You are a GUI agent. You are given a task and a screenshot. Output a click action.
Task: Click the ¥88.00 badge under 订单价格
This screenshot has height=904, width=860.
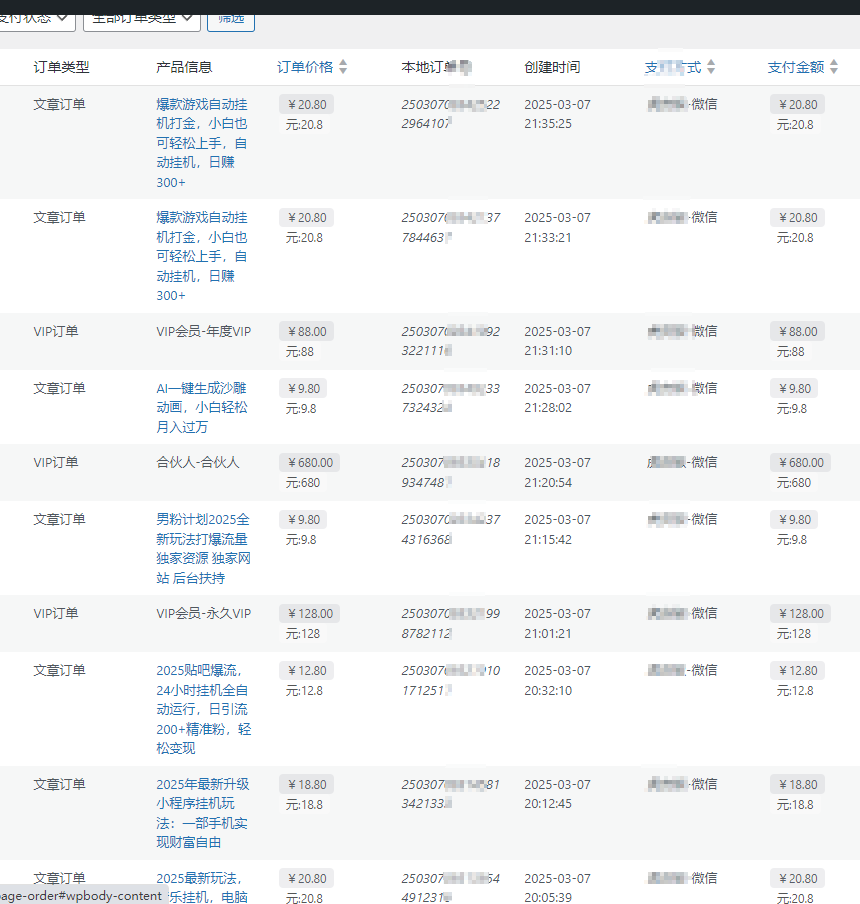point(307,332)
